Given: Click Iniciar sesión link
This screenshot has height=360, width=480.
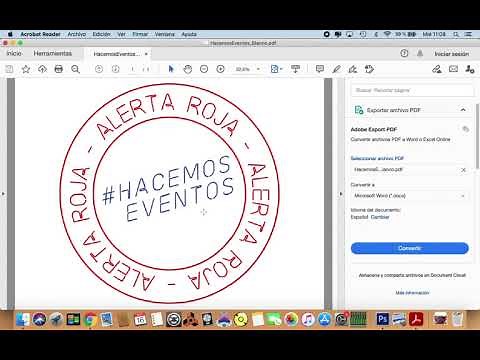Looking at the screenshot, I should coord(451,54).
